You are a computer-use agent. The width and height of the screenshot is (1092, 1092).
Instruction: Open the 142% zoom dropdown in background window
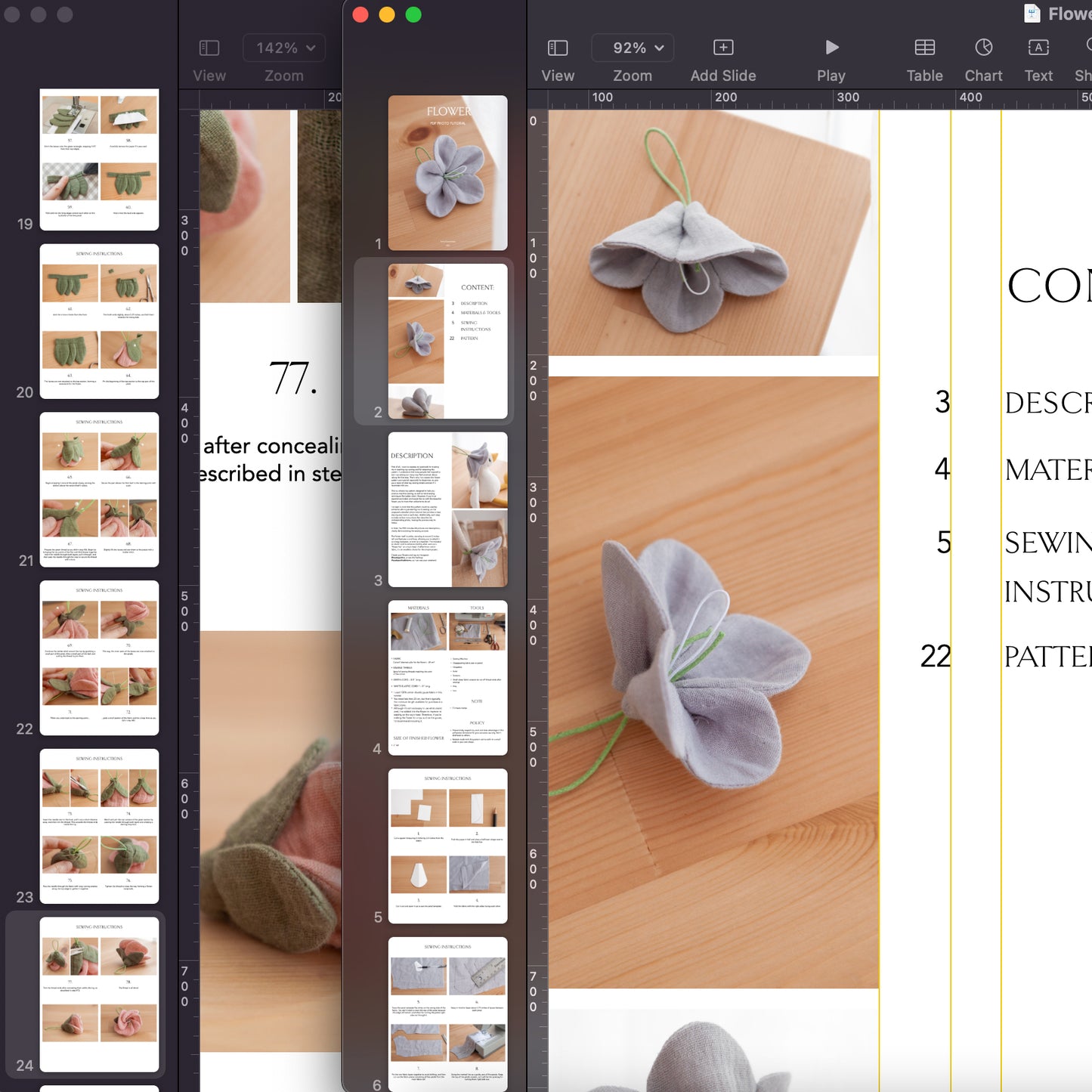[x=284, y=48]
